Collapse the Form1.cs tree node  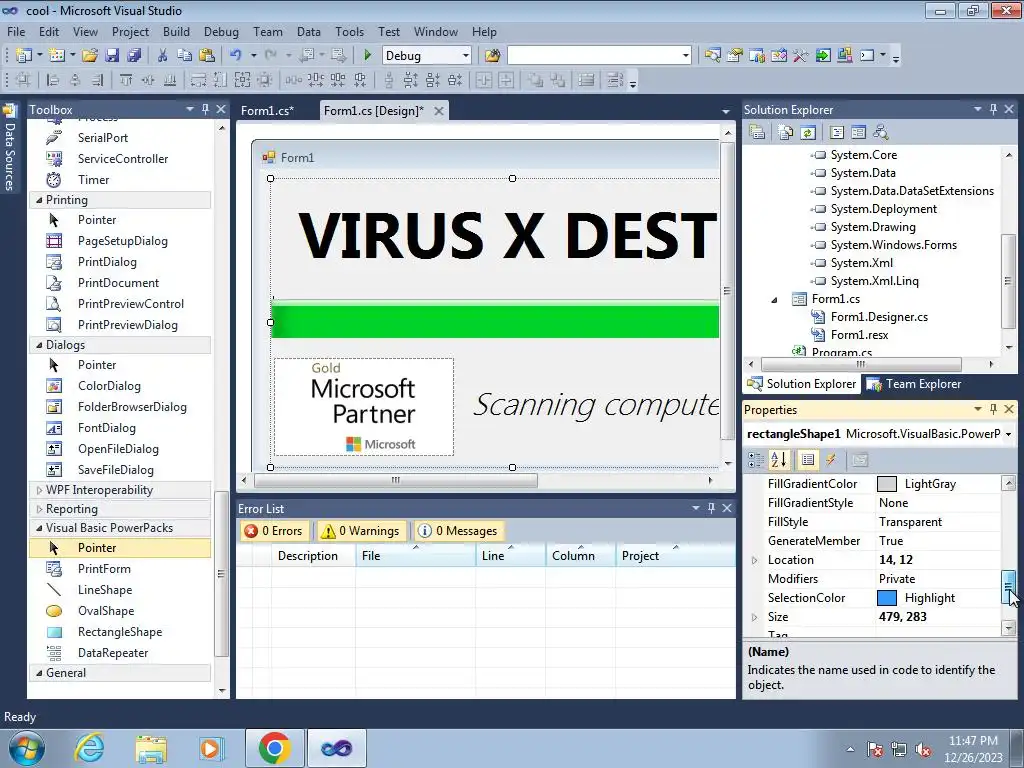tap(775, 299)
